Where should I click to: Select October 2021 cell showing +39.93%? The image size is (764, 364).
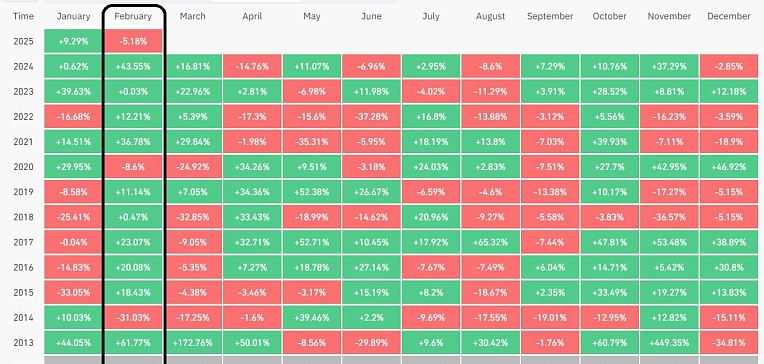coord(610,142)
